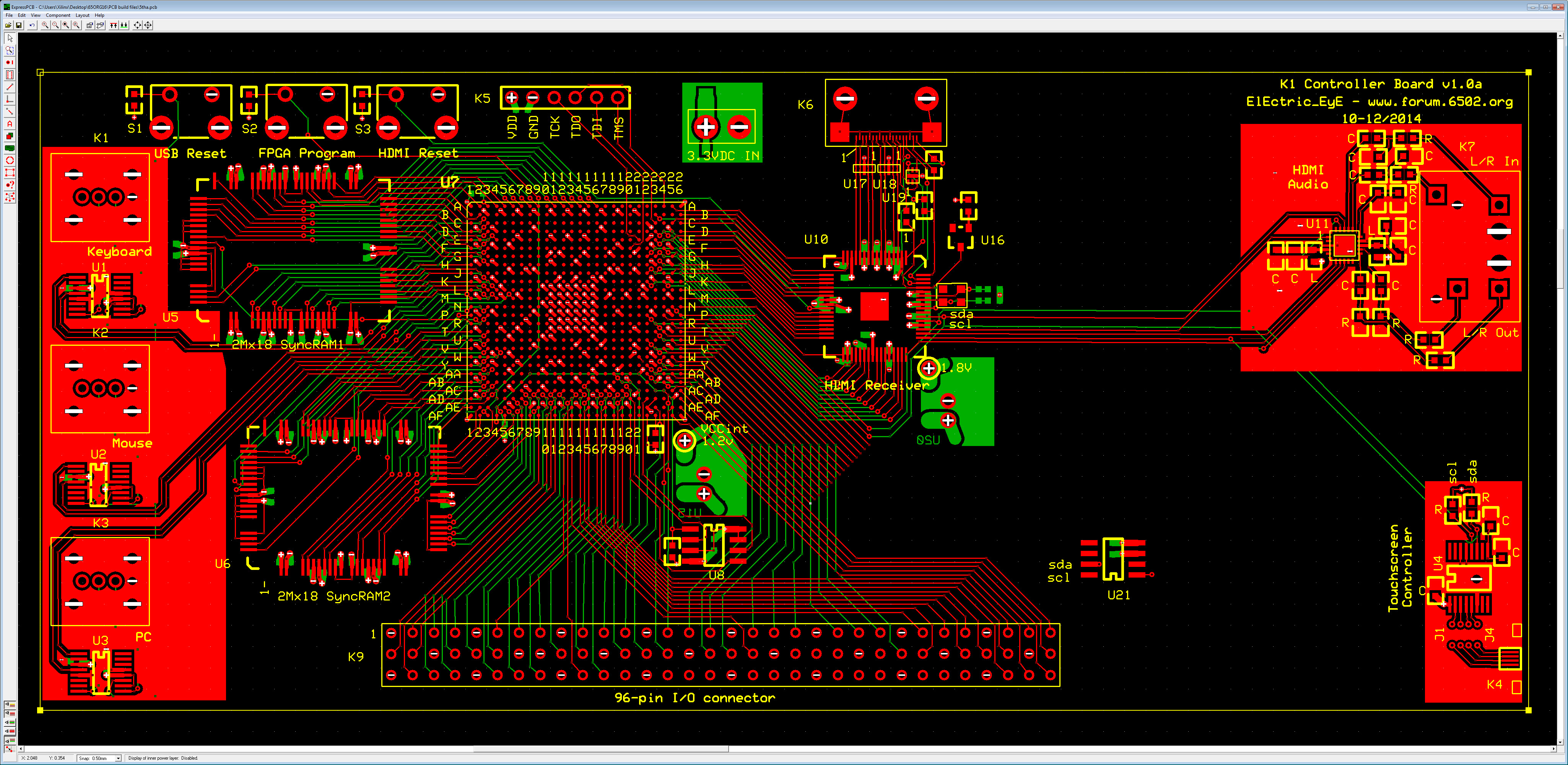Screen dimensions: 1568x765
Task: Click the zoom in magnifier icon
Action: point(45,25)
